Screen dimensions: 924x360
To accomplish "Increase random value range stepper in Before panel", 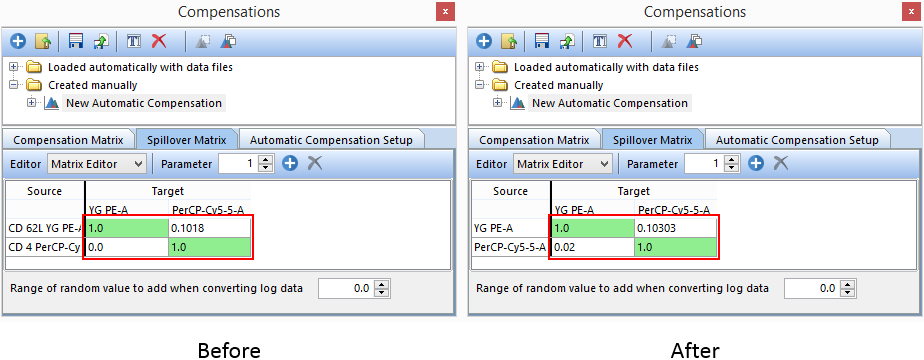I will (383, 285).
